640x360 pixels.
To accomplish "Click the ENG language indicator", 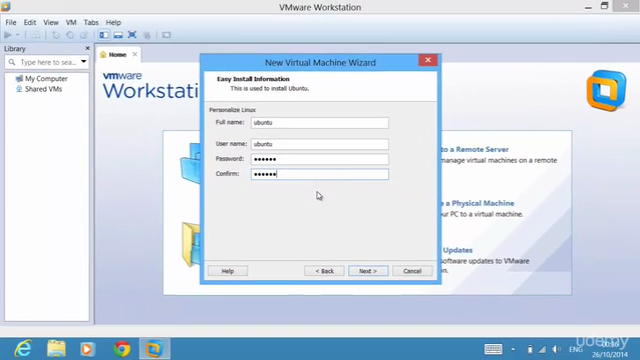I will [x=576, y=350].
